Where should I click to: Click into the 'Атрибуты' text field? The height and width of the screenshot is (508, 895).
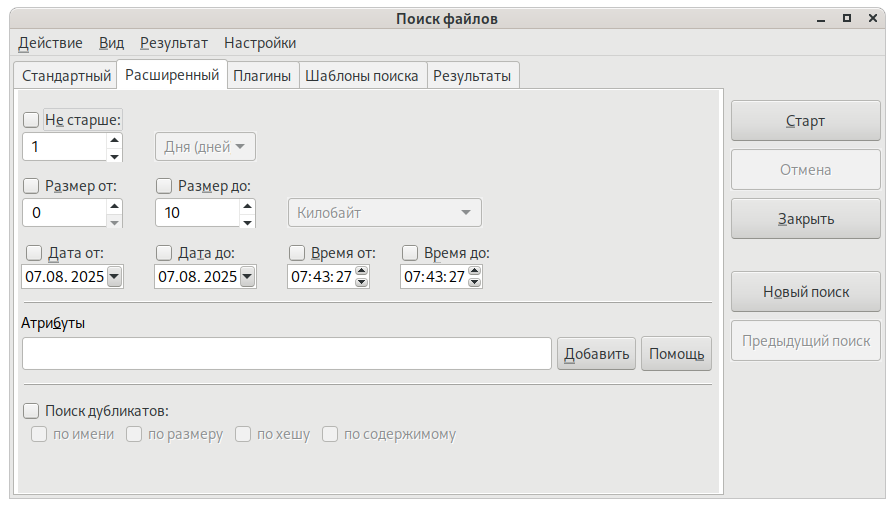286,354
